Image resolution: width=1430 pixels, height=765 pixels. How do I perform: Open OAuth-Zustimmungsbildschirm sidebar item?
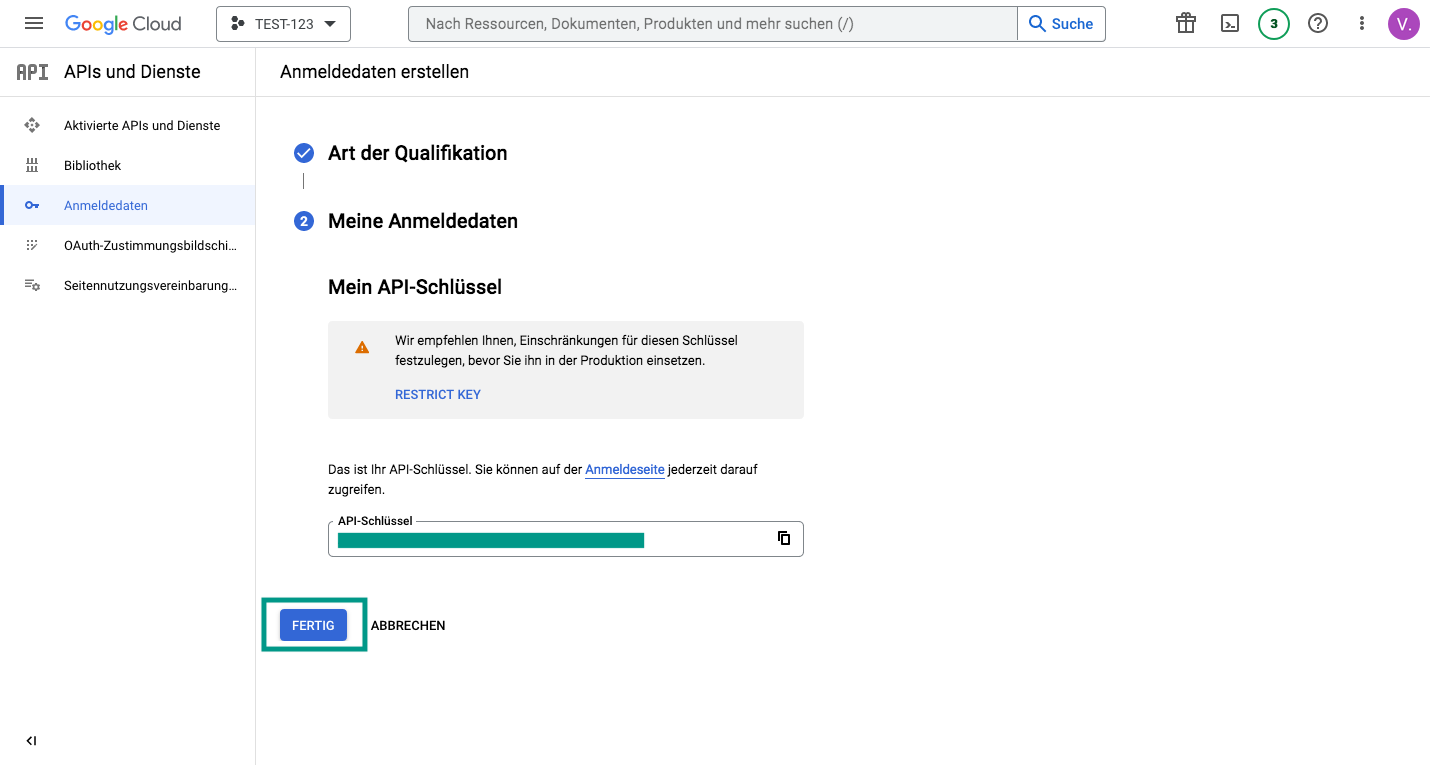[x=150, y=245]
